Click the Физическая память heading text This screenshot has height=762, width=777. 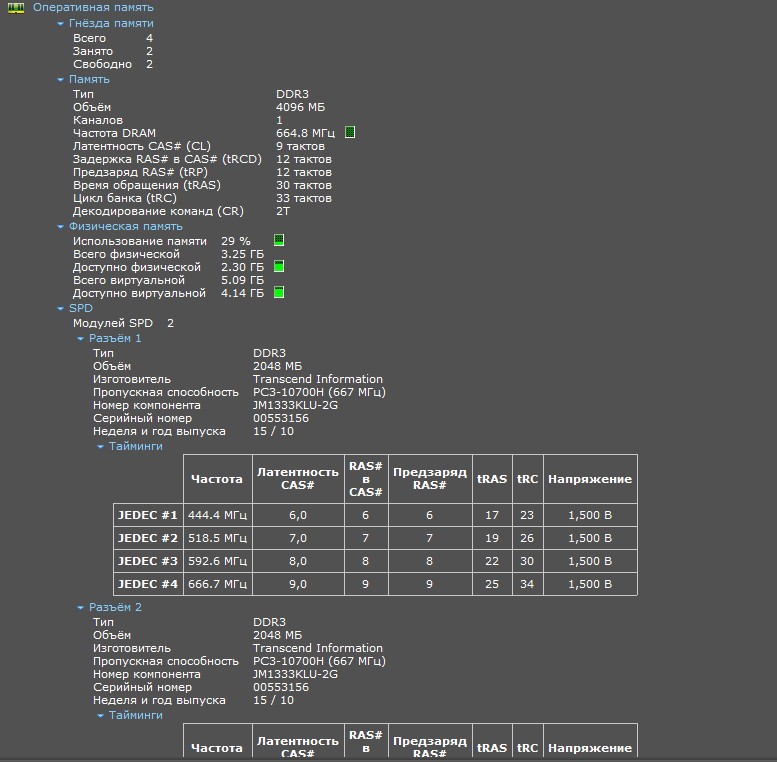click(x=125, y=226)
